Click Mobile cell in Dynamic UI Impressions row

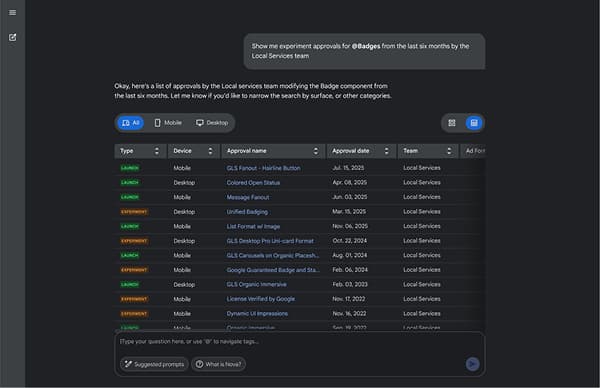(x=182, y=313)
